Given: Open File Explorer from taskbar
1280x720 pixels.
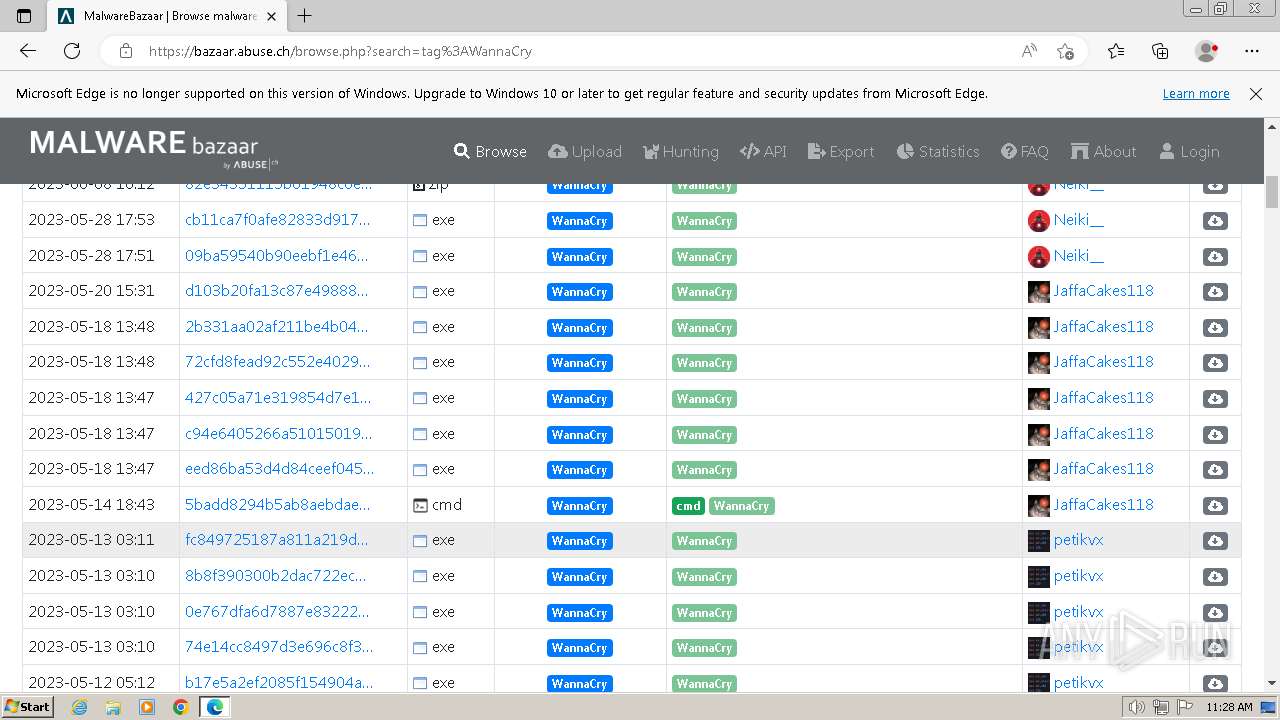Looking at the screenshot, I should (113, 707).
